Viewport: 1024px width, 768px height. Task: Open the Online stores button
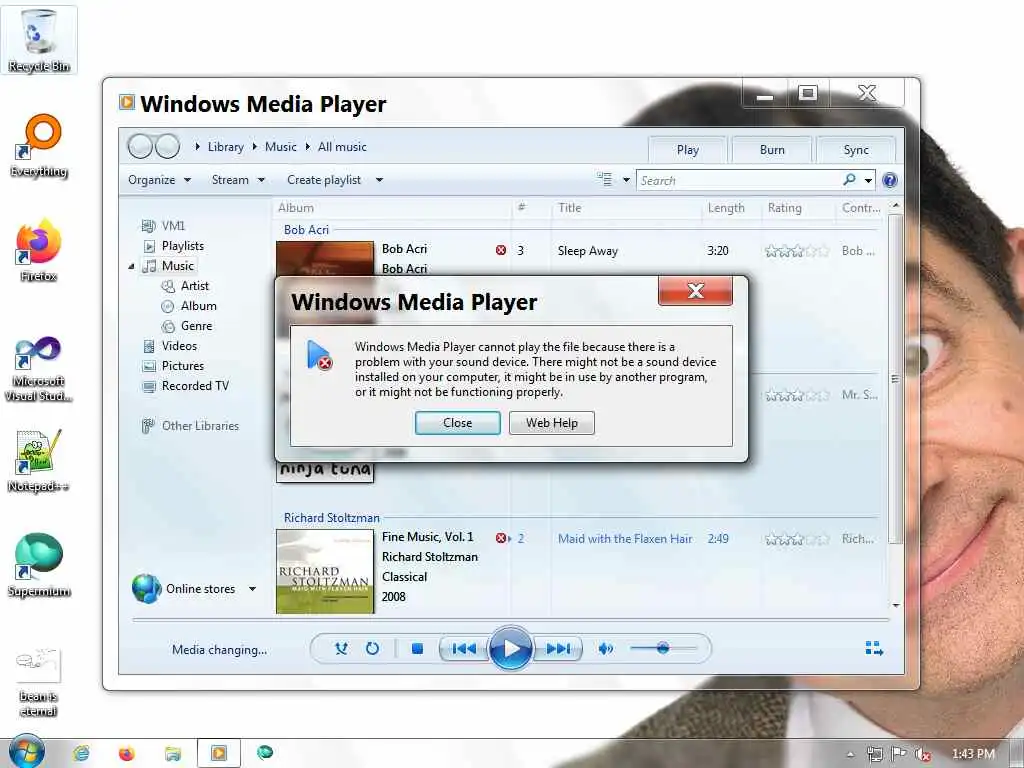click(185, 588)
